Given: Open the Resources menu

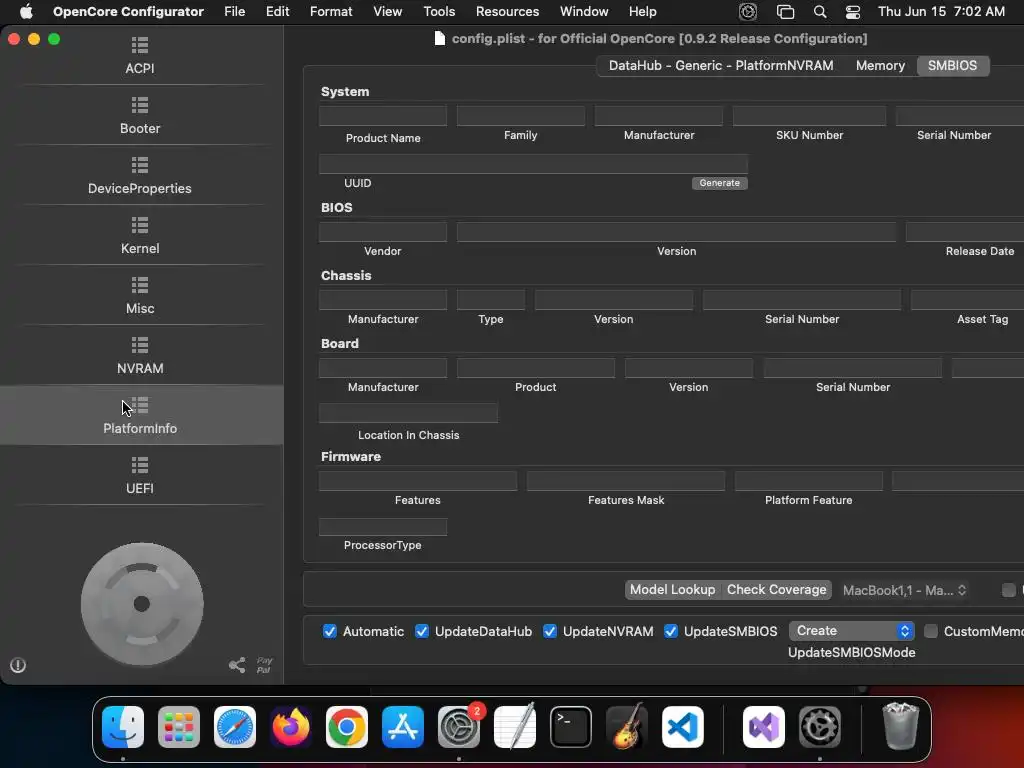Looking at the screenshot, I should click(x=507, y=12).
